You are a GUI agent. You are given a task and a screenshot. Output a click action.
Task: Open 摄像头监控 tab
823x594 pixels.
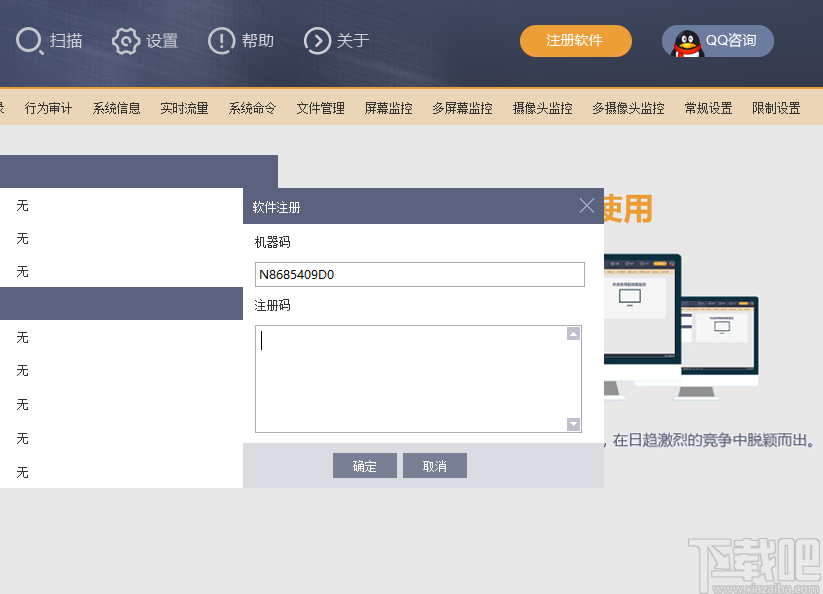point(543,108)
